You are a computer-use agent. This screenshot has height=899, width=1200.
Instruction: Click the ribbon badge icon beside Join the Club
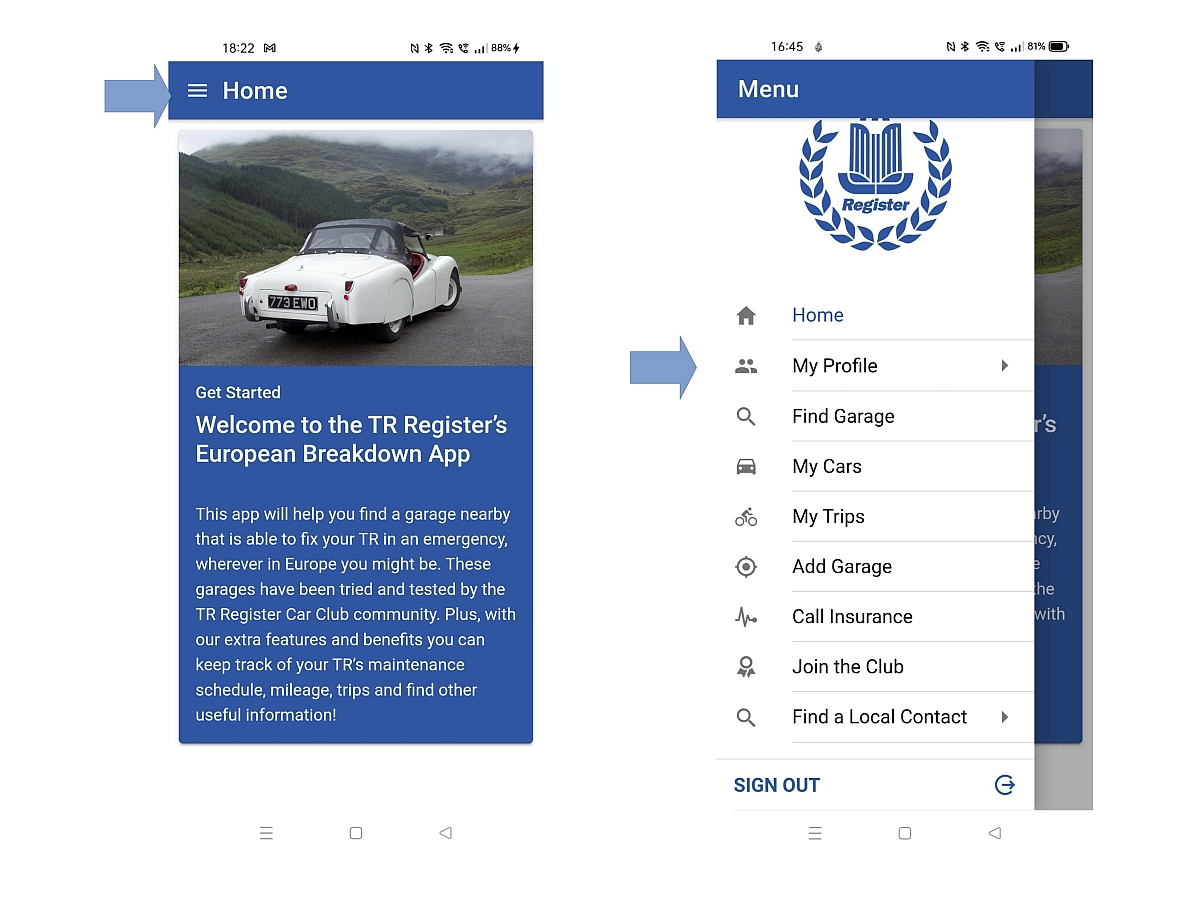click(746, 667)
